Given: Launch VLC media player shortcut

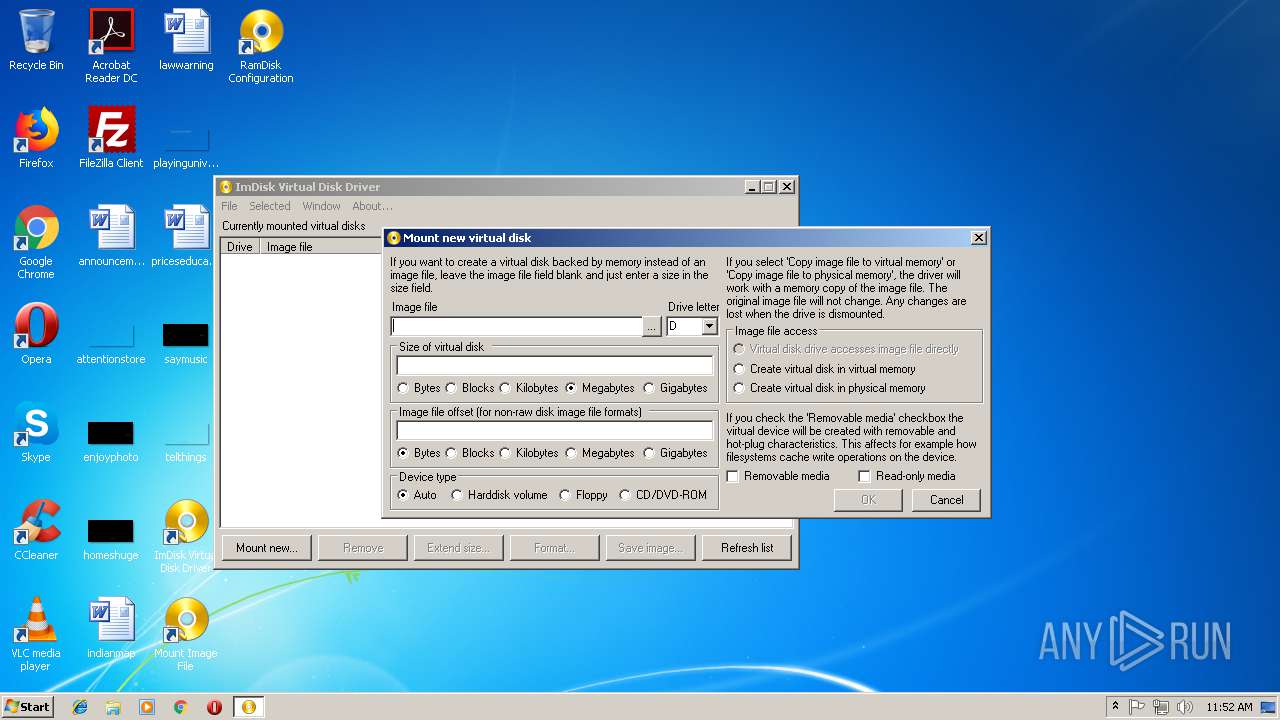Looking at the screenshot, I should 36,634.
